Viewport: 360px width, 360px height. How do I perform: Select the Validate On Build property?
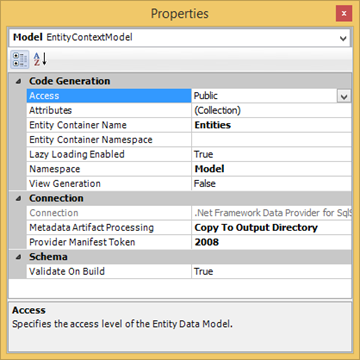[109, 271]
